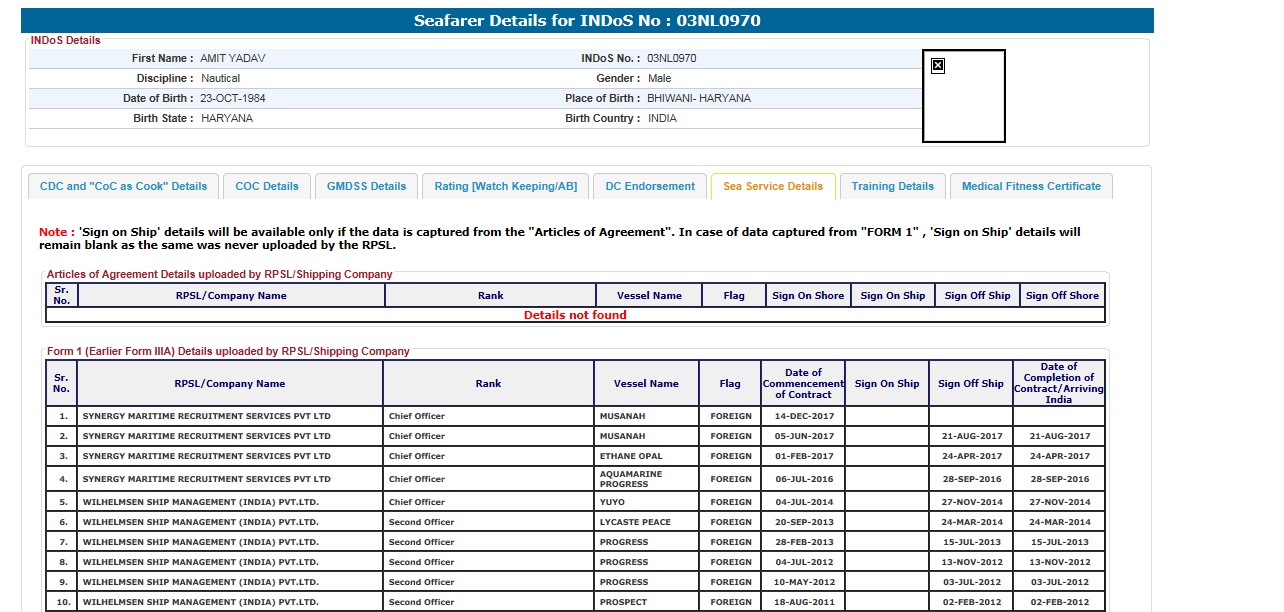Click the Sign Off Shore column header
Viewport: 1284px width, 612px height.
coord(1062,295)
